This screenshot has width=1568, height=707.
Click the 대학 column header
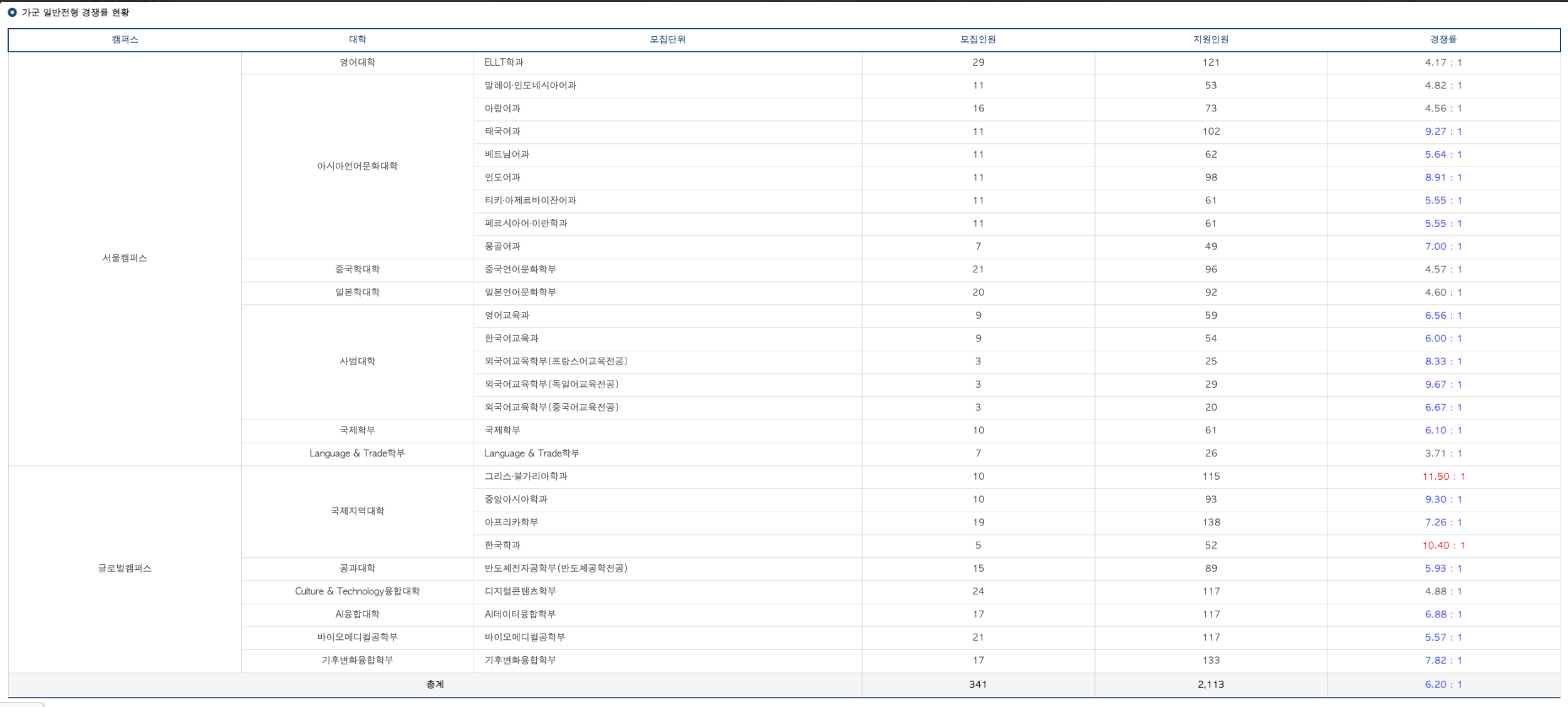click(x=357, y=39)
